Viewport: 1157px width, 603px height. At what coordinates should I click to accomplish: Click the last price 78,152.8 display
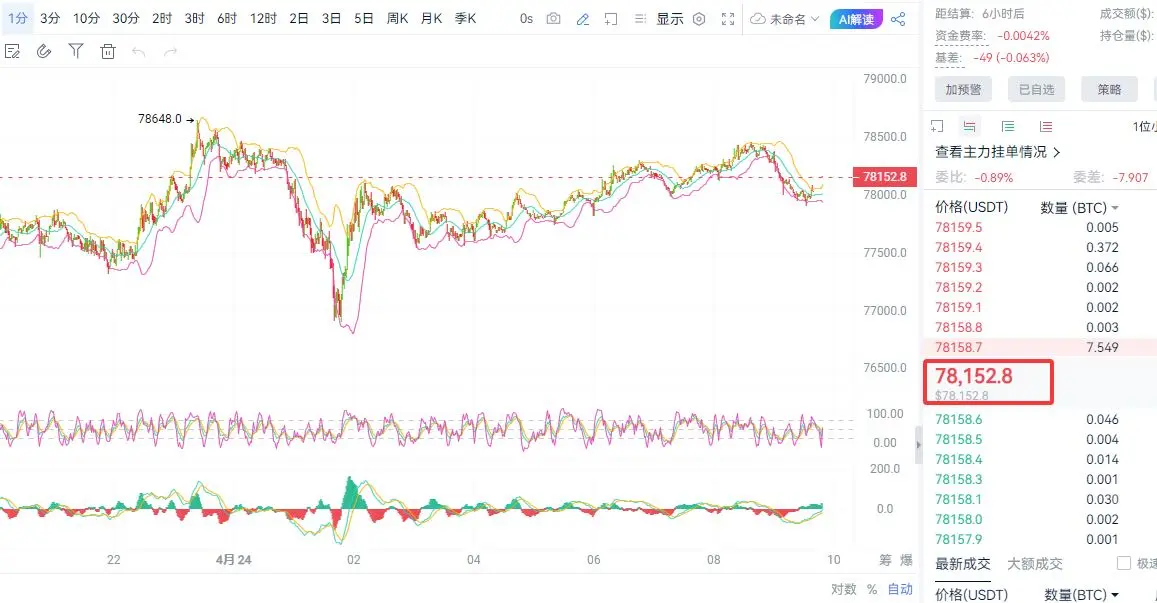point(974,376)
